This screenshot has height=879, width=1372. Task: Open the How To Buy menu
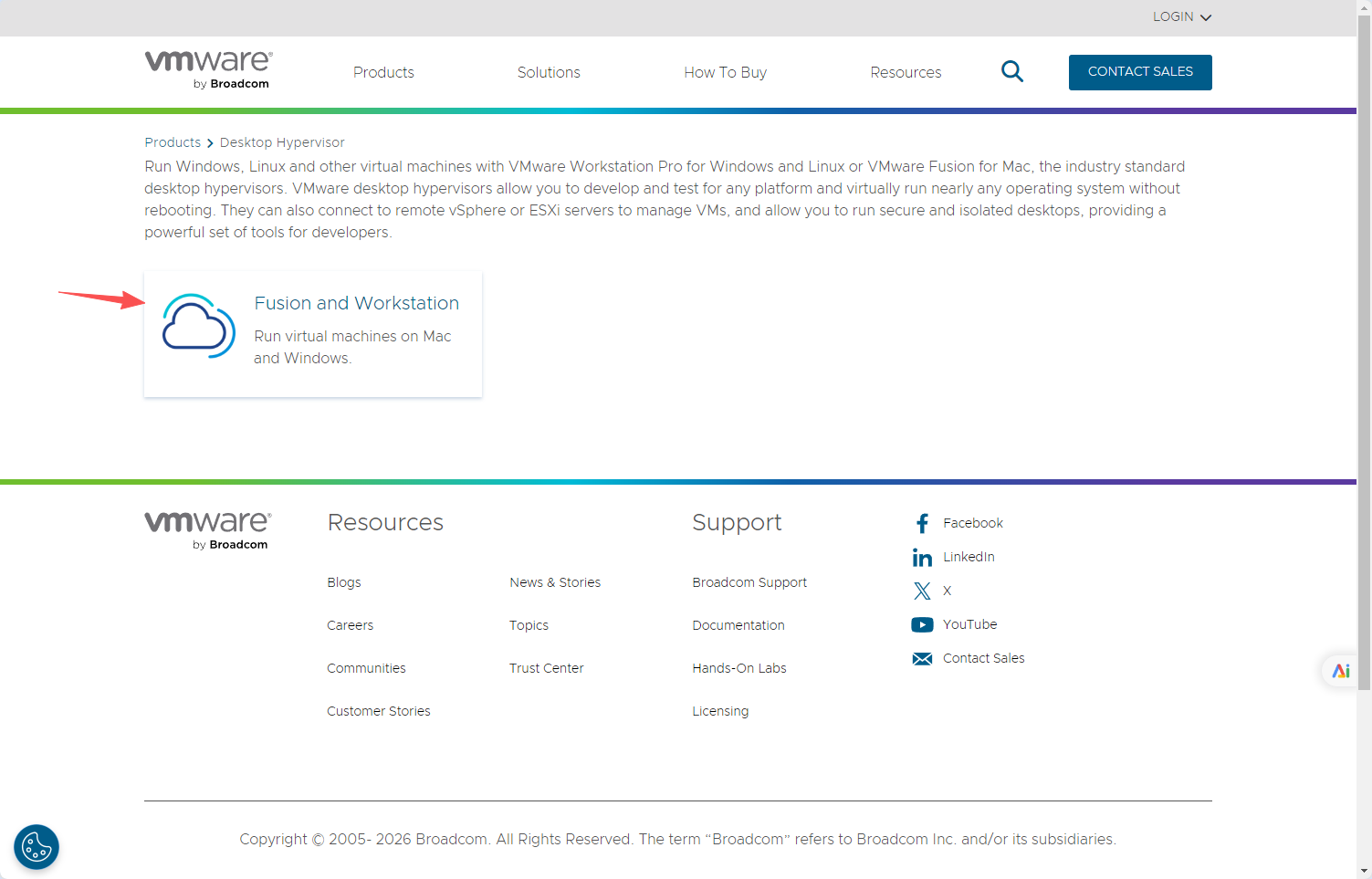click(x=725, y=72)
